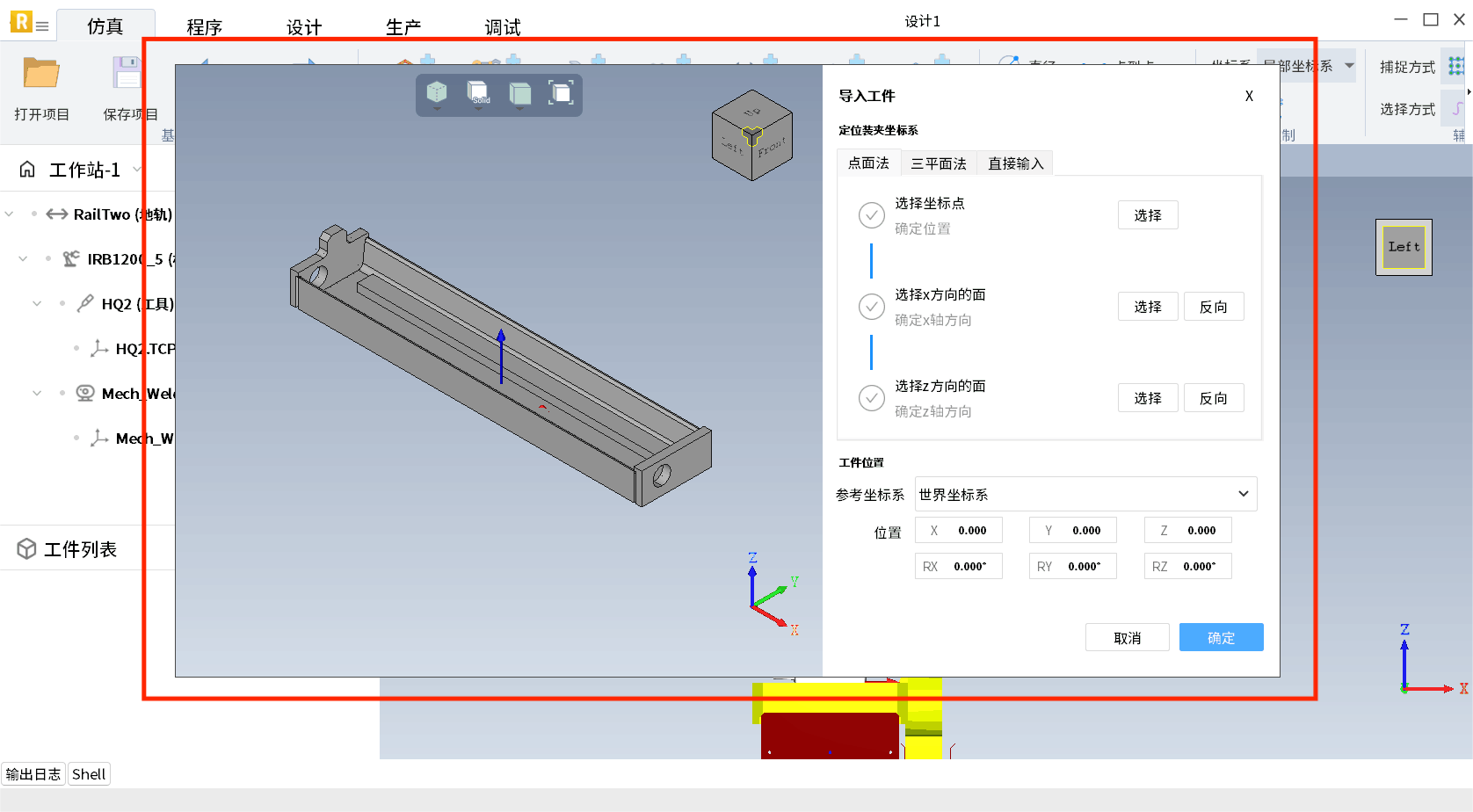Click the fit-to-view icon in viewport toolbar

tap(561, 93)
